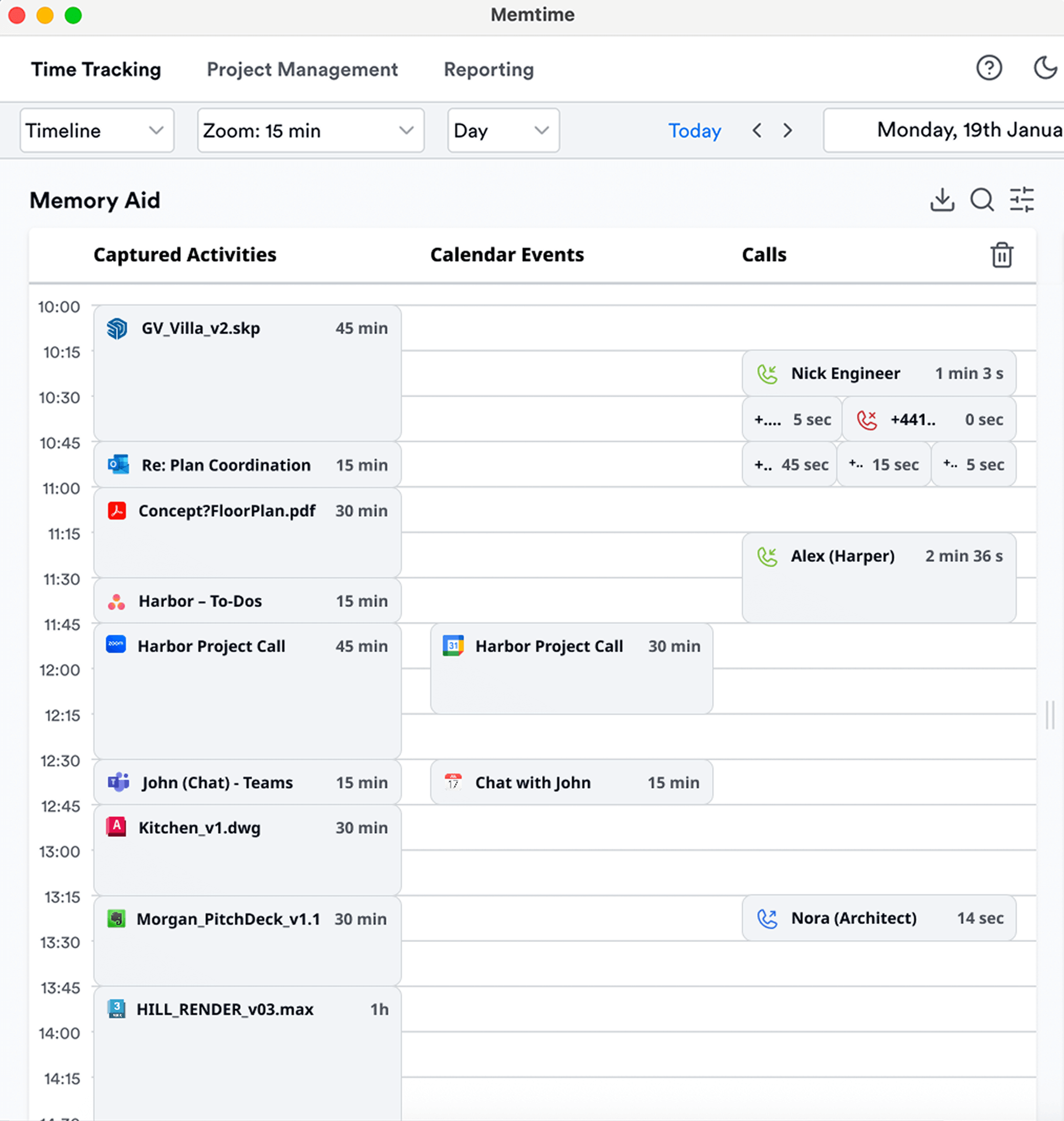
Task: Open the Zoom: 15 min dropdown
Action: 310,131
